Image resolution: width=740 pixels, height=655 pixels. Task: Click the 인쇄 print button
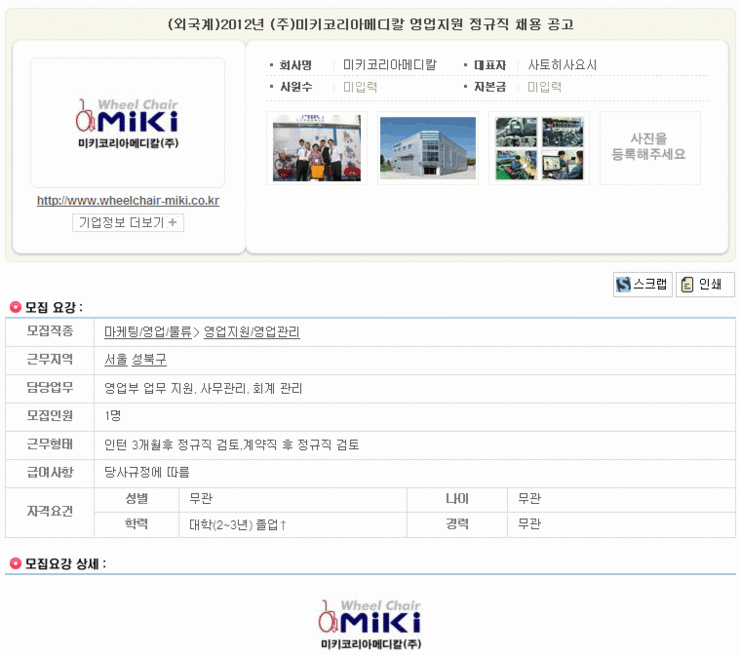coord(704,284)
